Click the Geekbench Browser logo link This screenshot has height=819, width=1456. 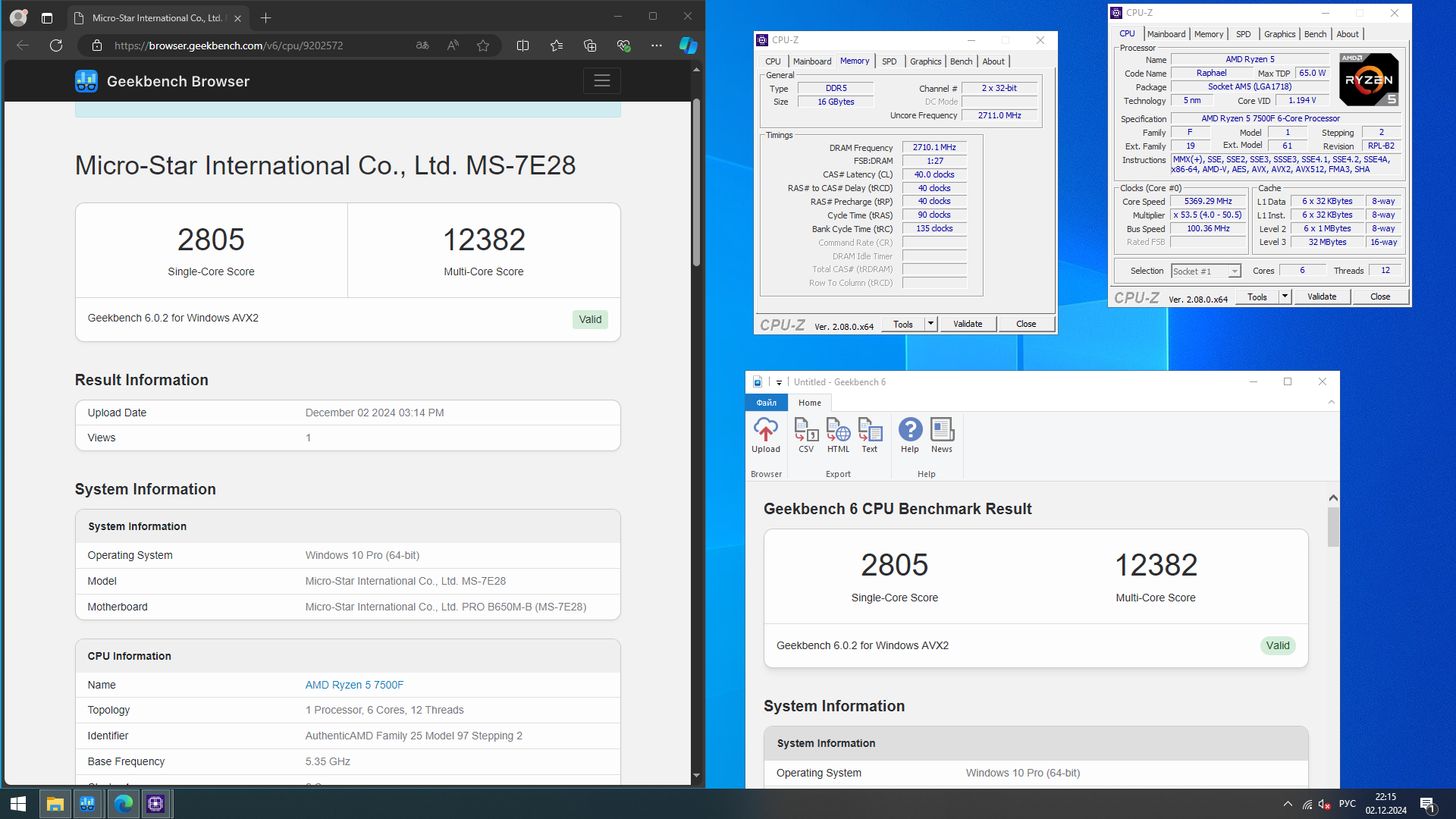(162, 81)
